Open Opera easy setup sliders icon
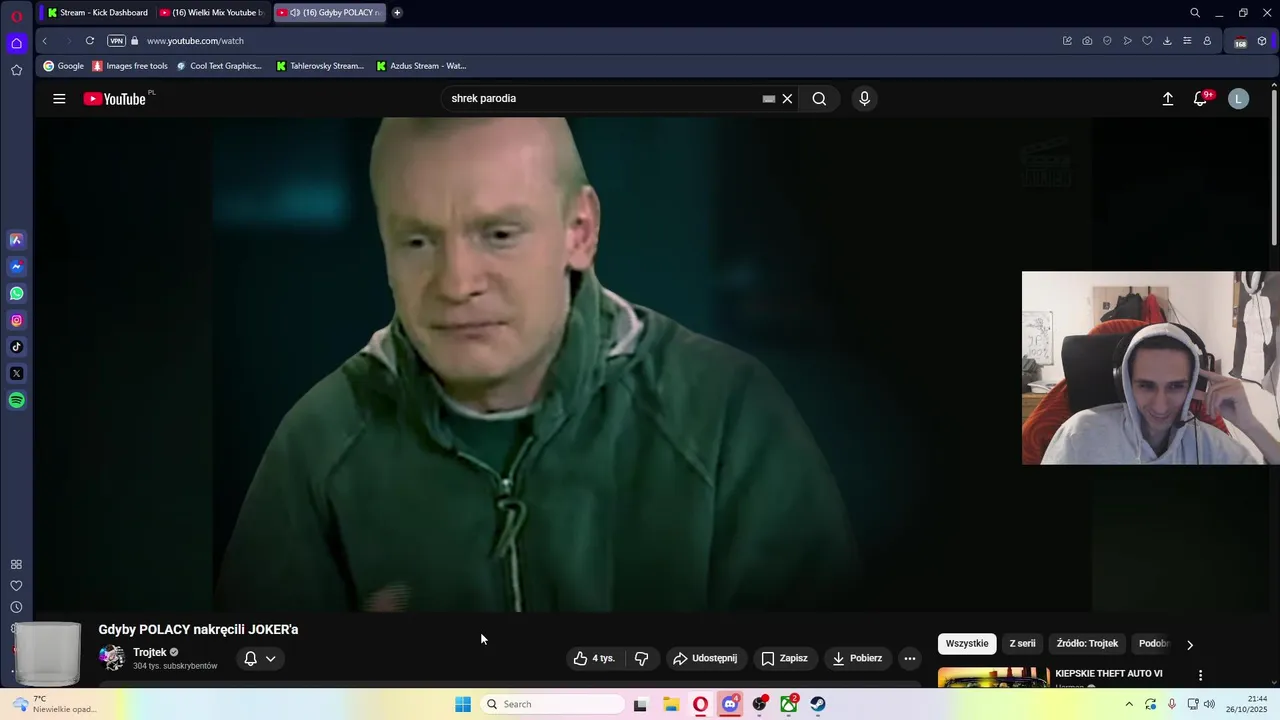Screen dimensions: 1280x720 point(1187,41)
